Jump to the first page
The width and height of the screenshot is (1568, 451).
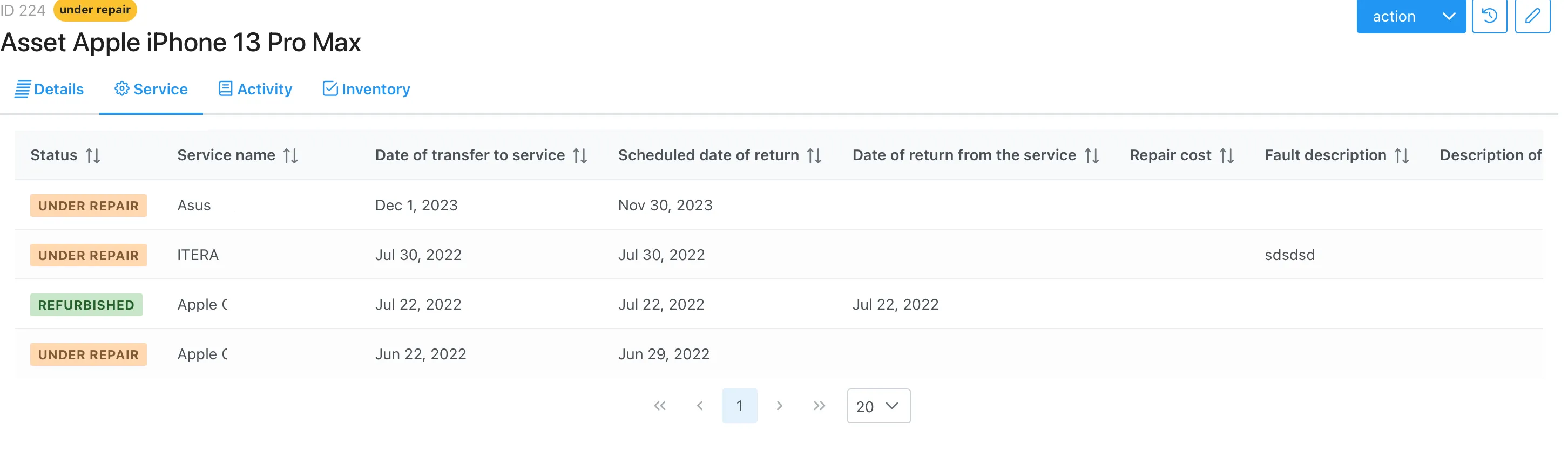(x=660, y=406)
